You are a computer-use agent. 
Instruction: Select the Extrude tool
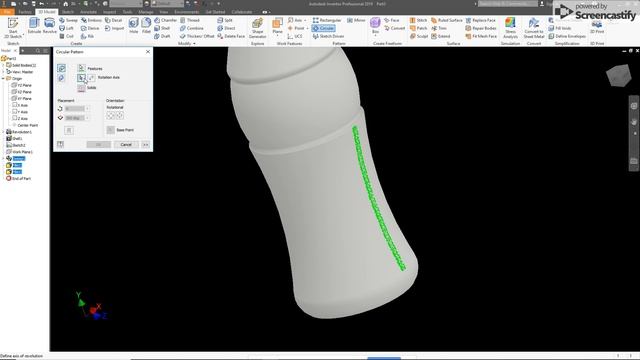(34, 26)
